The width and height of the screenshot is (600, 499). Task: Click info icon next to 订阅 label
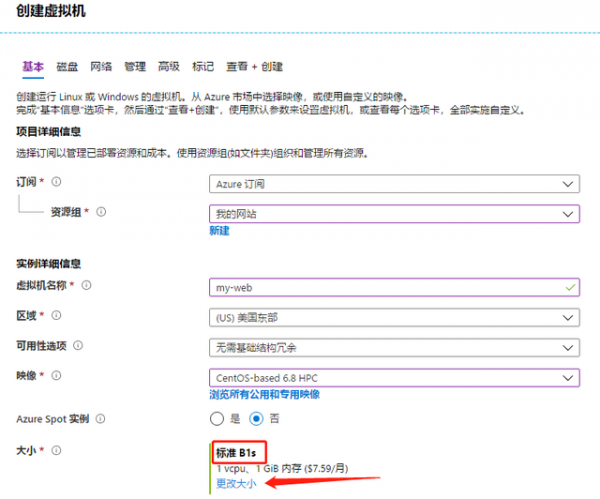coord(56,182)
